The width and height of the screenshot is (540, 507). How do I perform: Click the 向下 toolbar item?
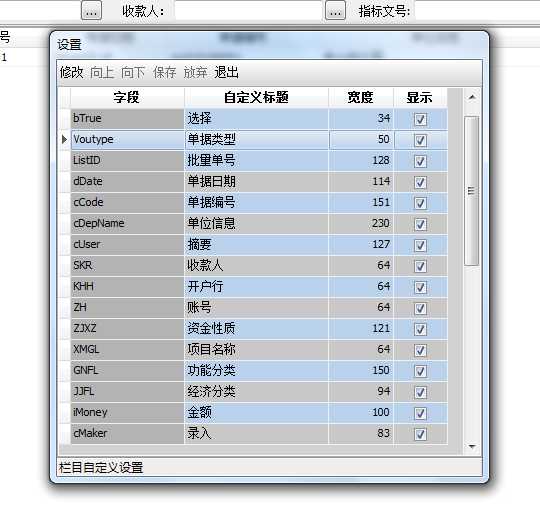133,73
